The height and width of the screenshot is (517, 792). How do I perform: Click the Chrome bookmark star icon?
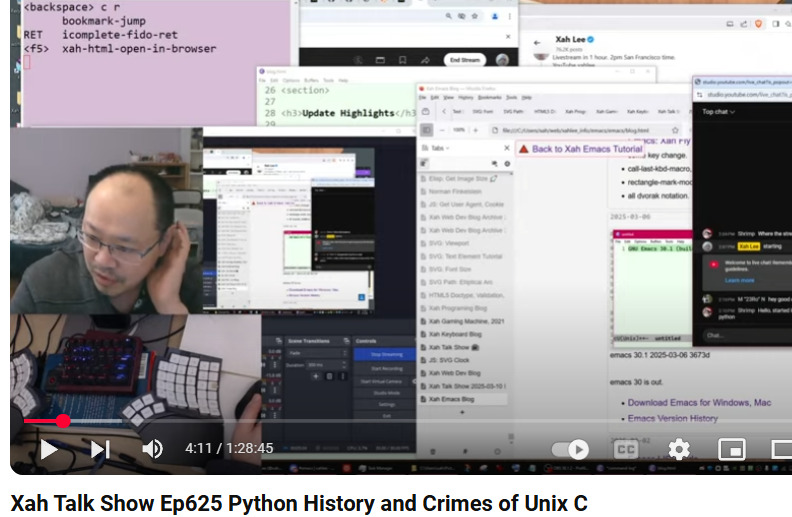[474, 16]
